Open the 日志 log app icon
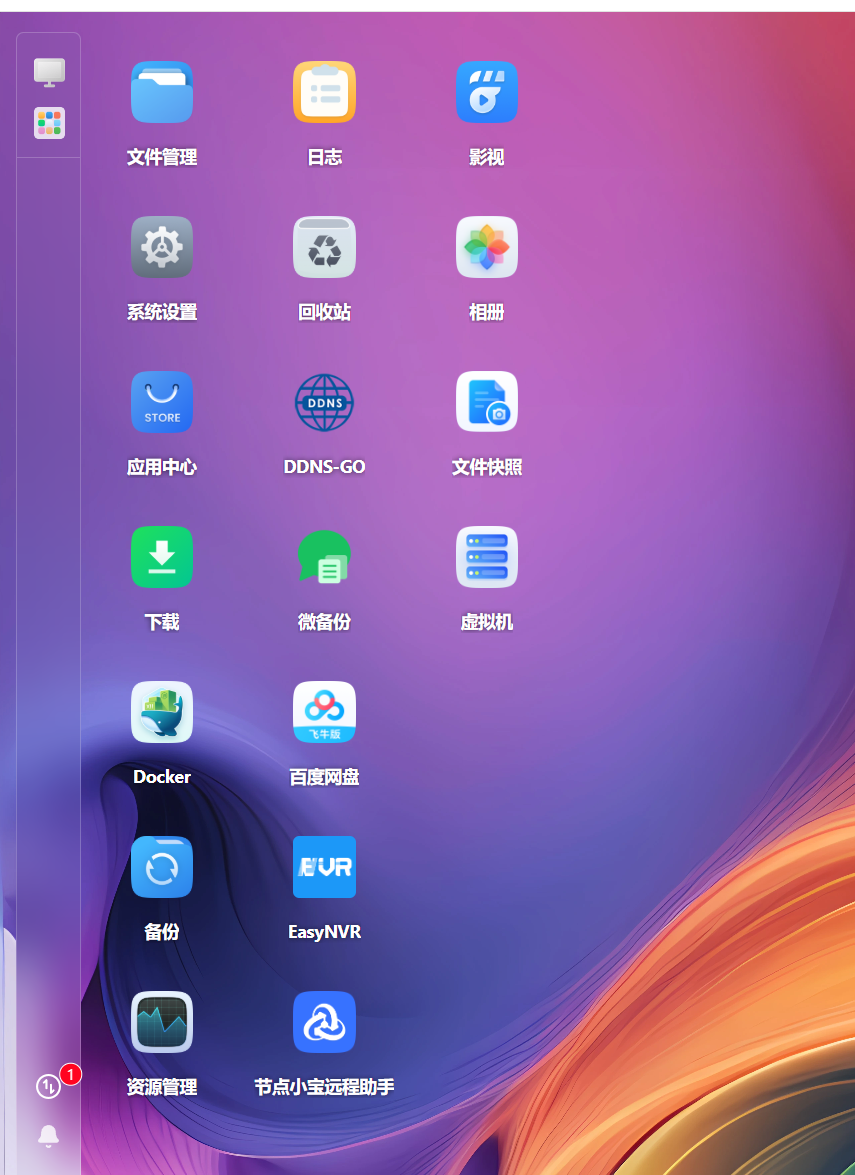The height and width of the screenshot is (1175, 855). [324, 92]
